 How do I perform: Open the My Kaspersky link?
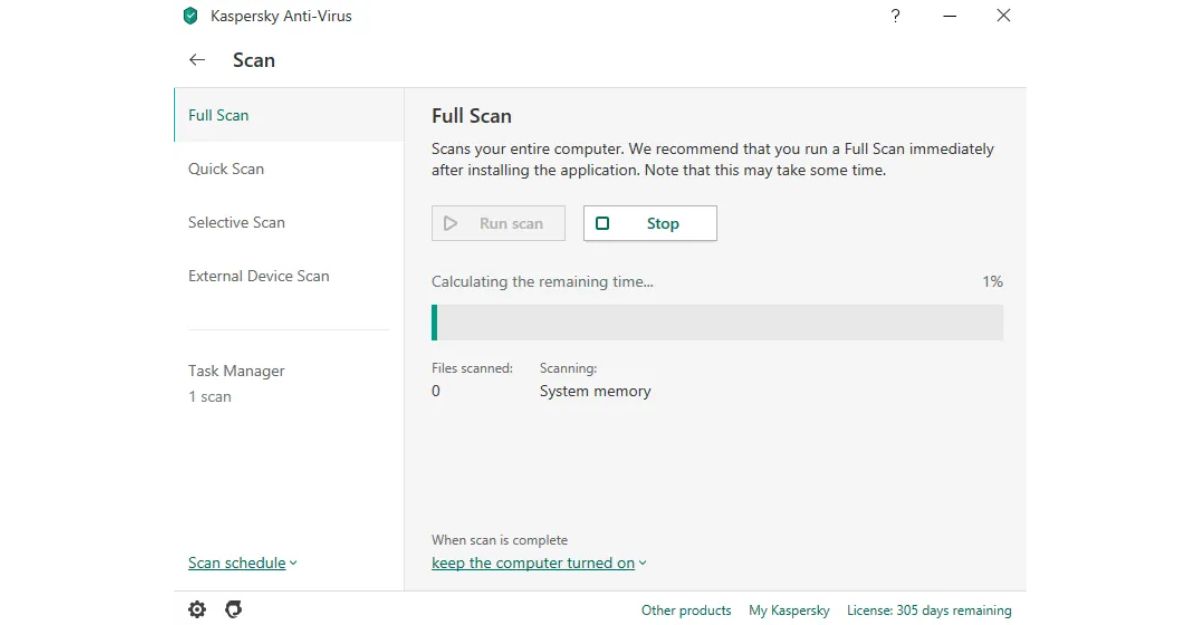pos(789,610)
